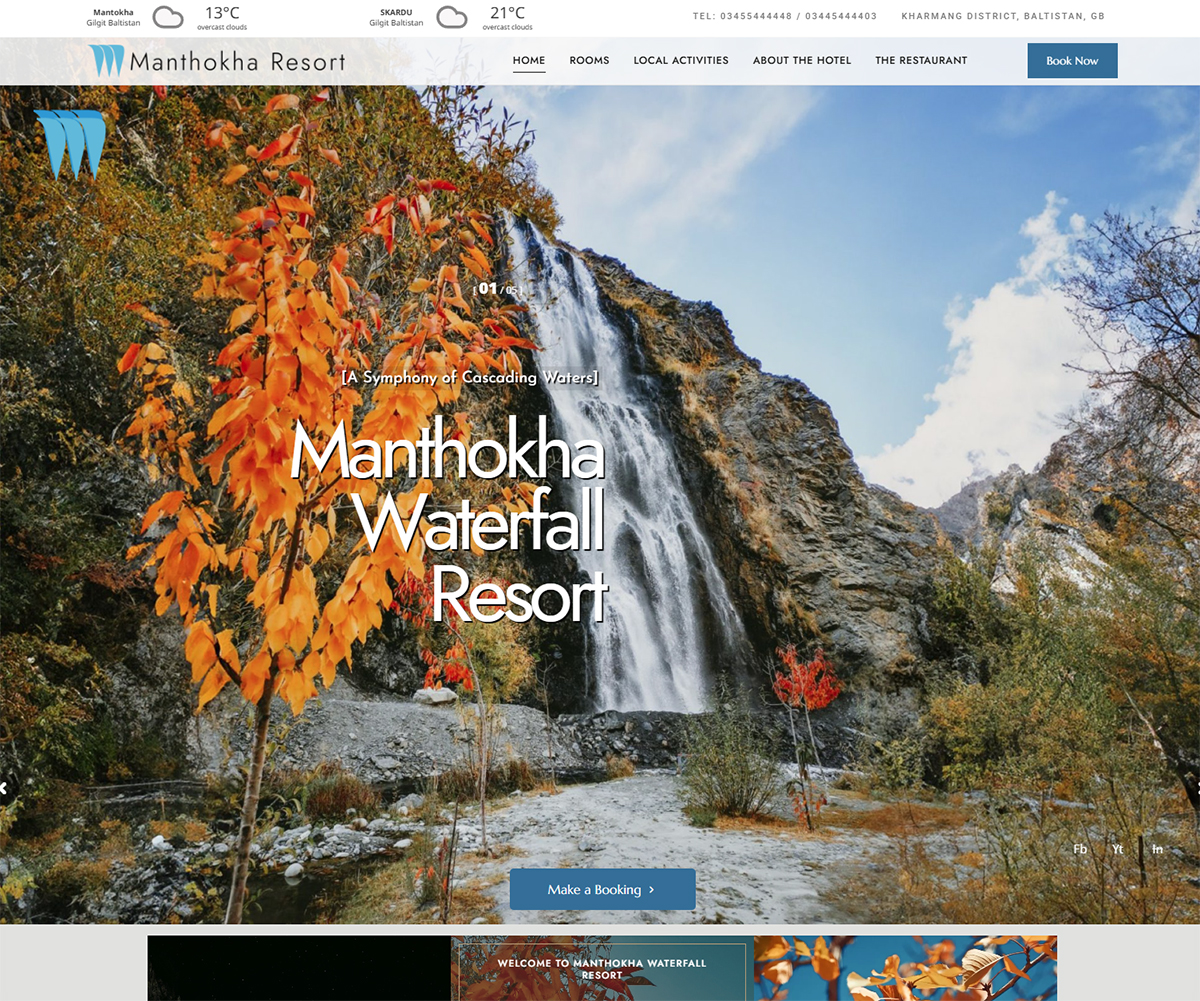This screenshot has height=1001, width=1200.
Task: Click the autumn leaves thumbnail image
Action: (905, 968)
